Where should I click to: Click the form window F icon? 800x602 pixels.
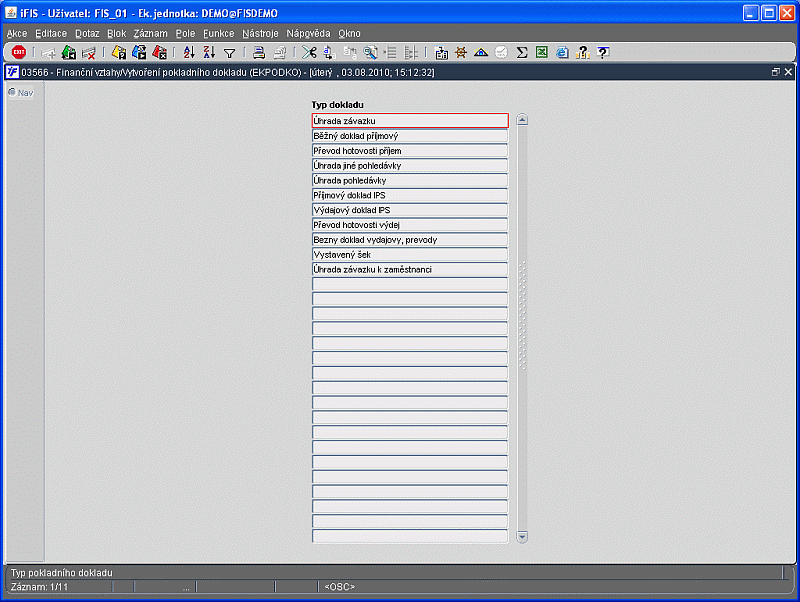tap(12, 72)
